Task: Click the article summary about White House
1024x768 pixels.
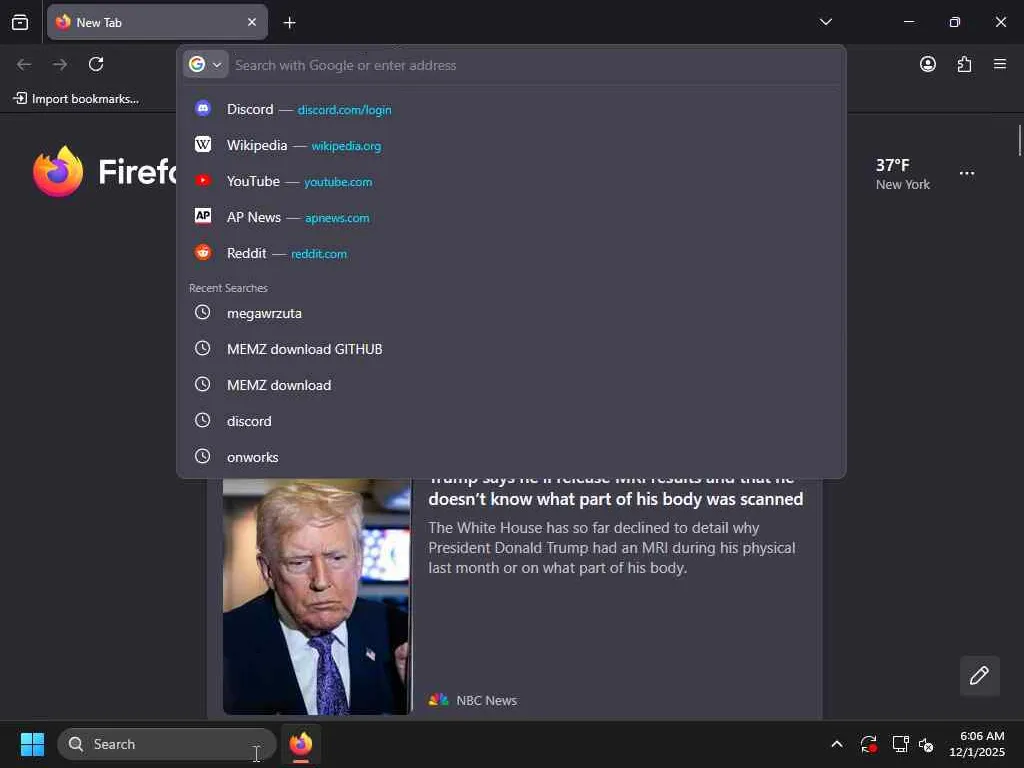Action: point(612,547)
